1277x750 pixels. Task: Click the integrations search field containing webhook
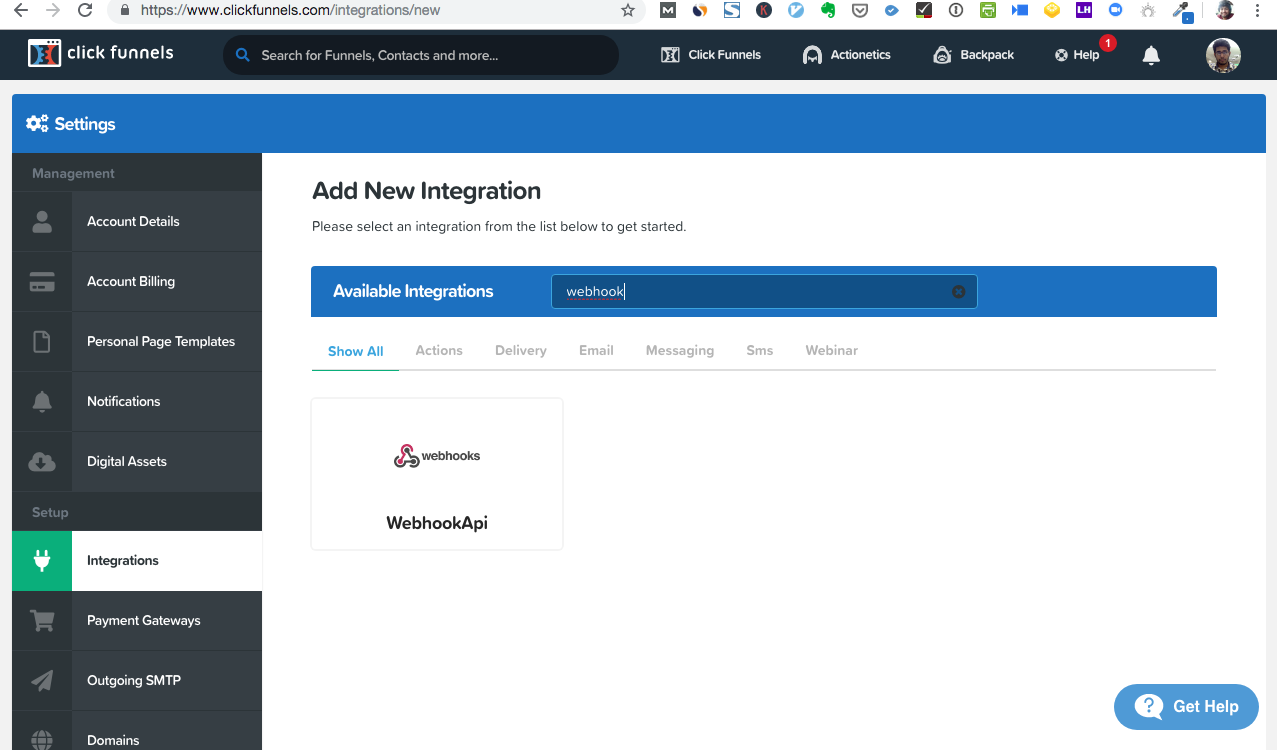point(764,291)
